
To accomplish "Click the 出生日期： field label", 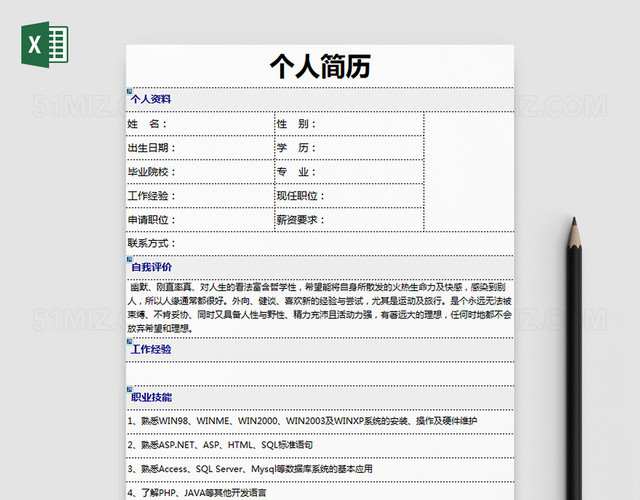I will coord(151,148).
